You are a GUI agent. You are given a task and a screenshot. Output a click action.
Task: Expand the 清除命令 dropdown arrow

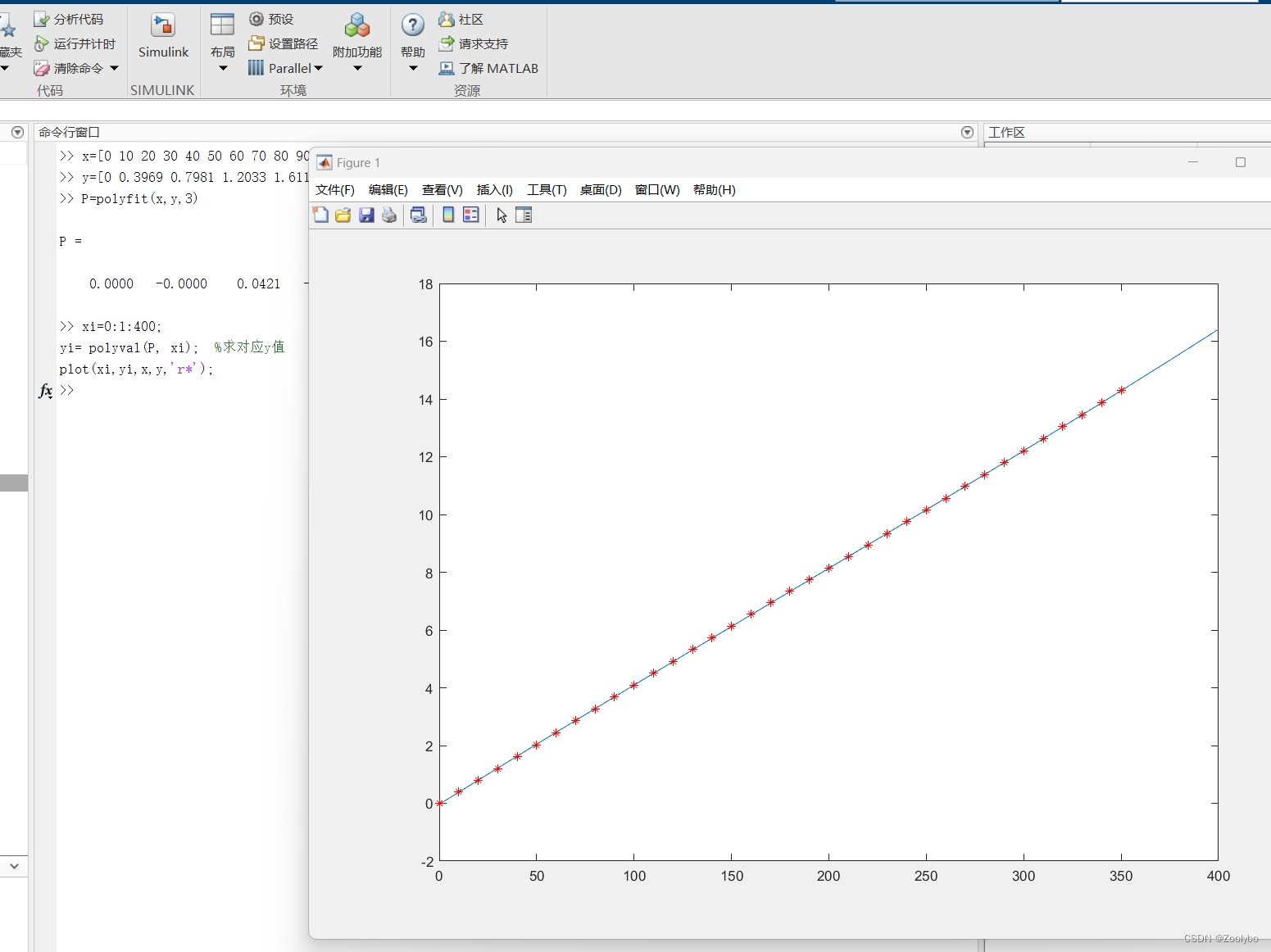(114, 68)
